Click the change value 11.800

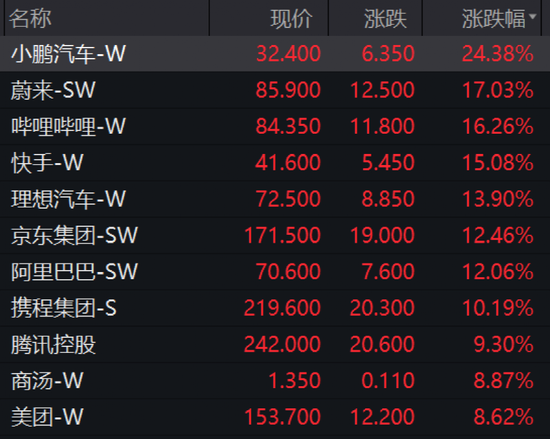point(383,126)
